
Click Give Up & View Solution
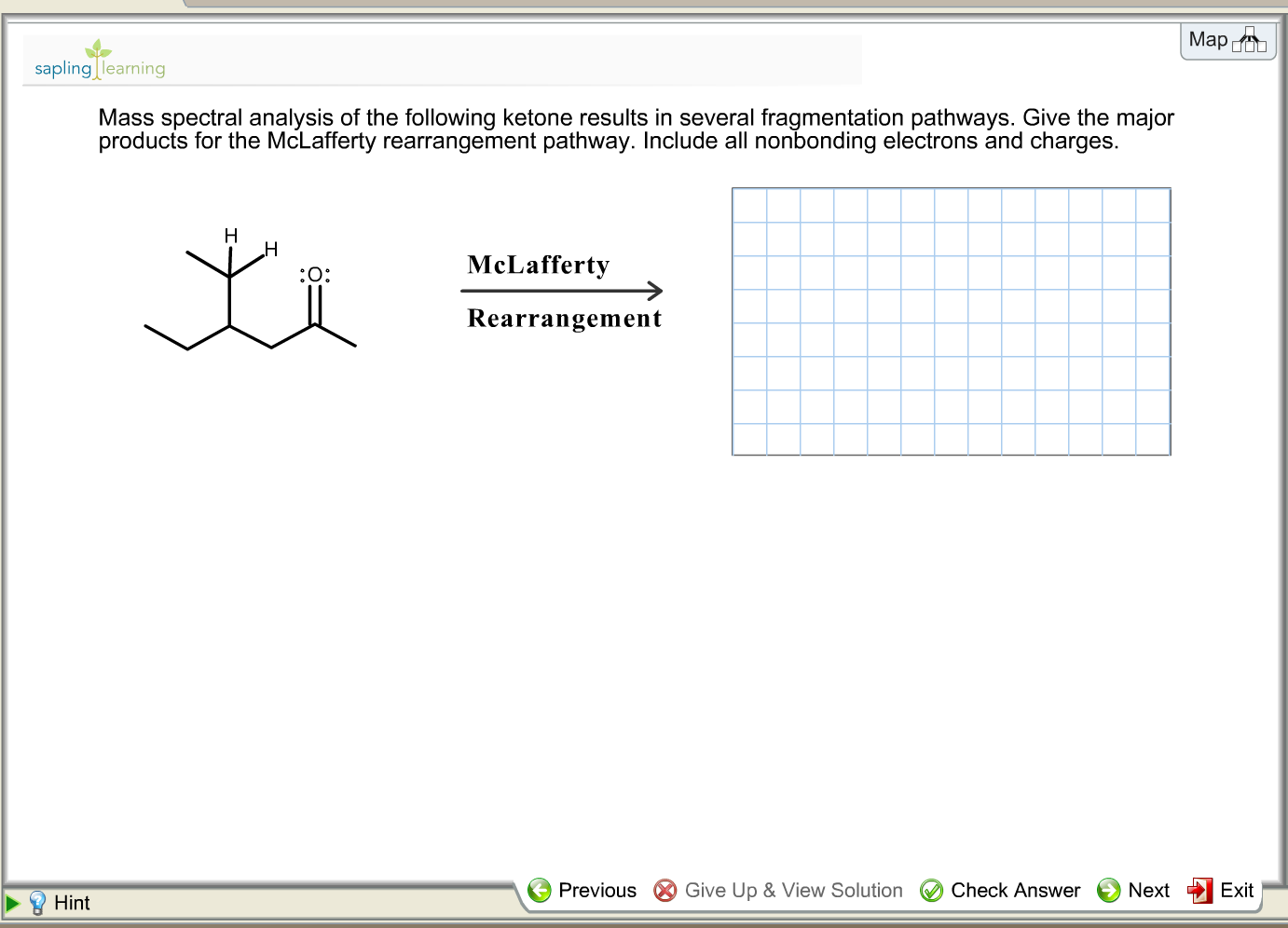[x=793, y=890]
